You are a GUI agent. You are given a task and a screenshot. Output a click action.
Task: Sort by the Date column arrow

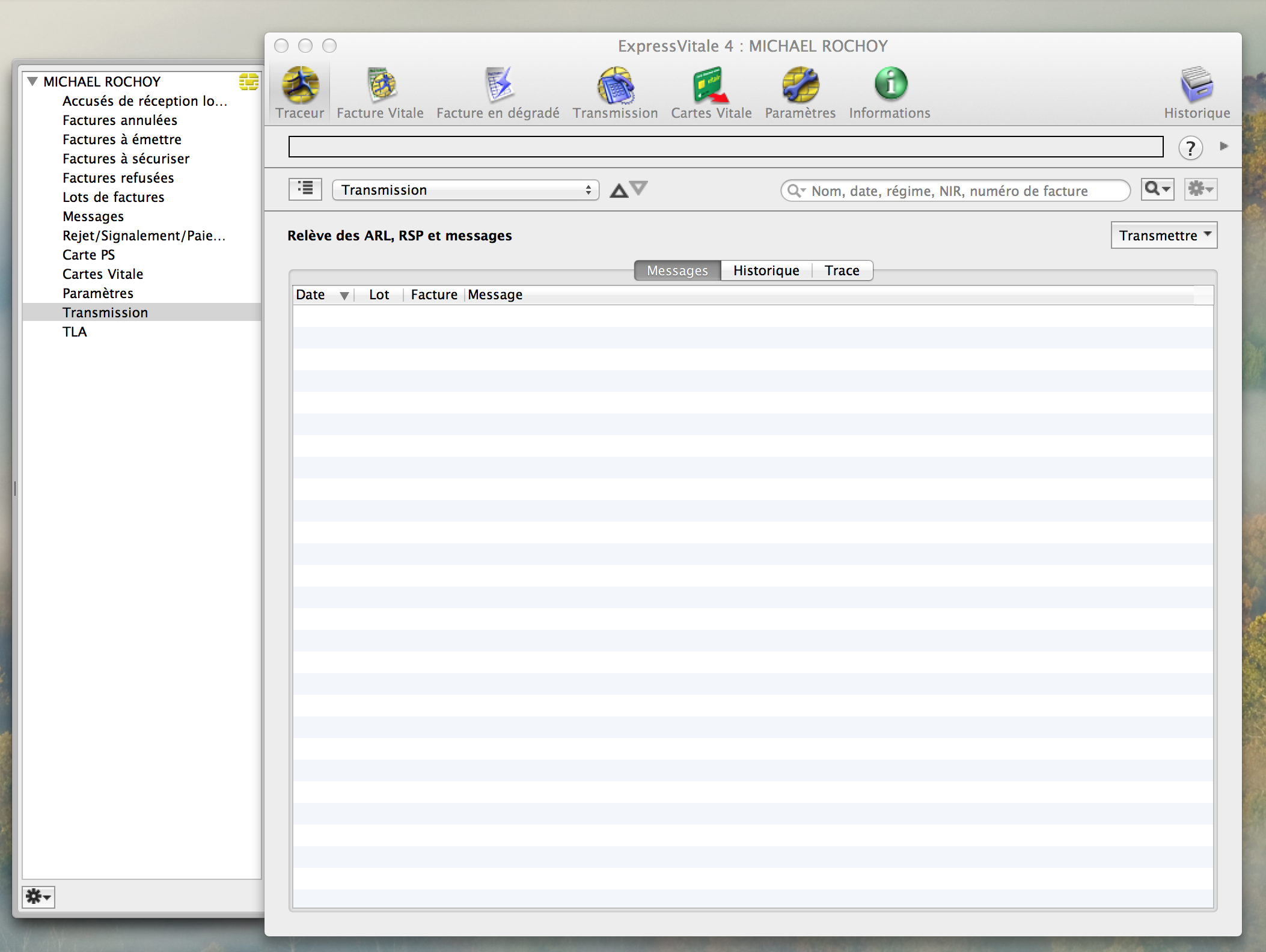click(x=344, y=296)
